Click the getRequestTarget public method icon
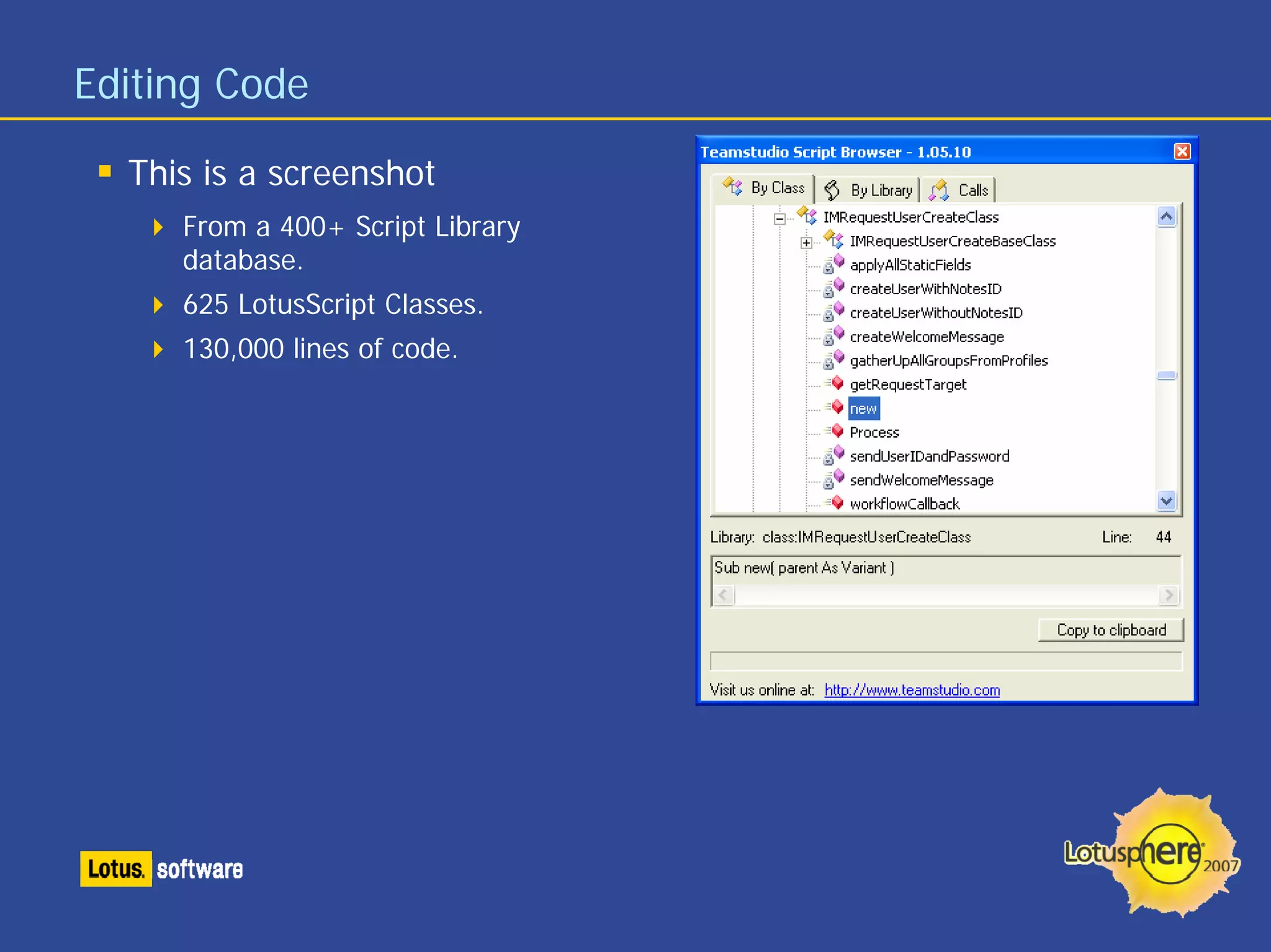This screenshot has width=1271, height=952. (x=834, y=383)
